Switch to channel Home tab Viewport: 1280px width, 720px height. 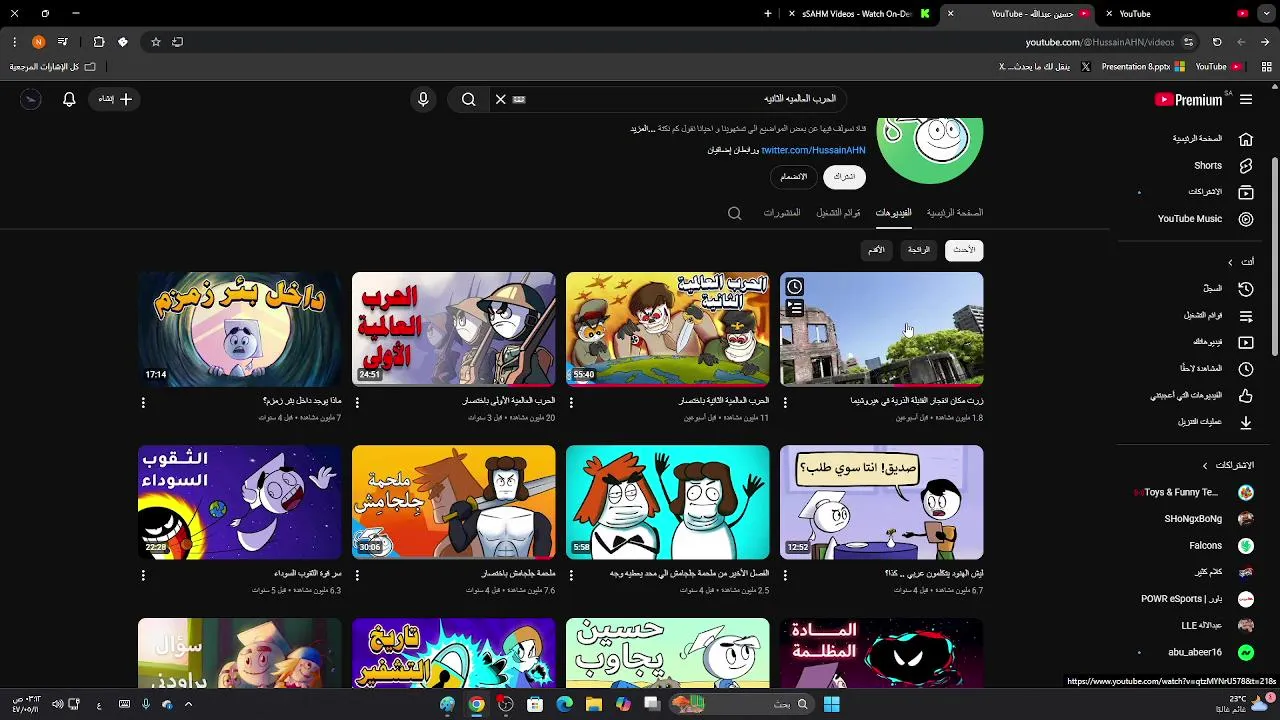click(x=955, y=213)
